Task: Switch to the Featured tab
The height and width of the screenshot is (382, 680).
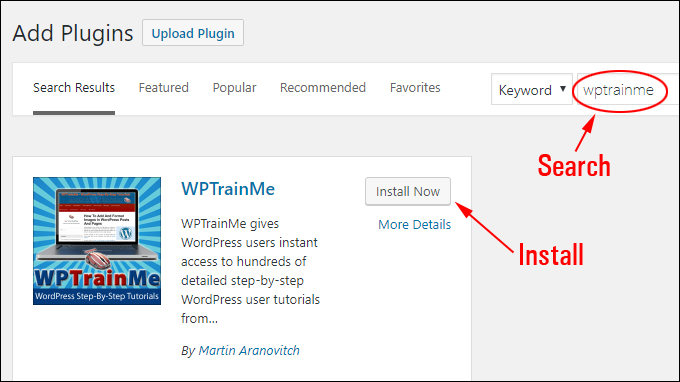Action: pos(163,88)
